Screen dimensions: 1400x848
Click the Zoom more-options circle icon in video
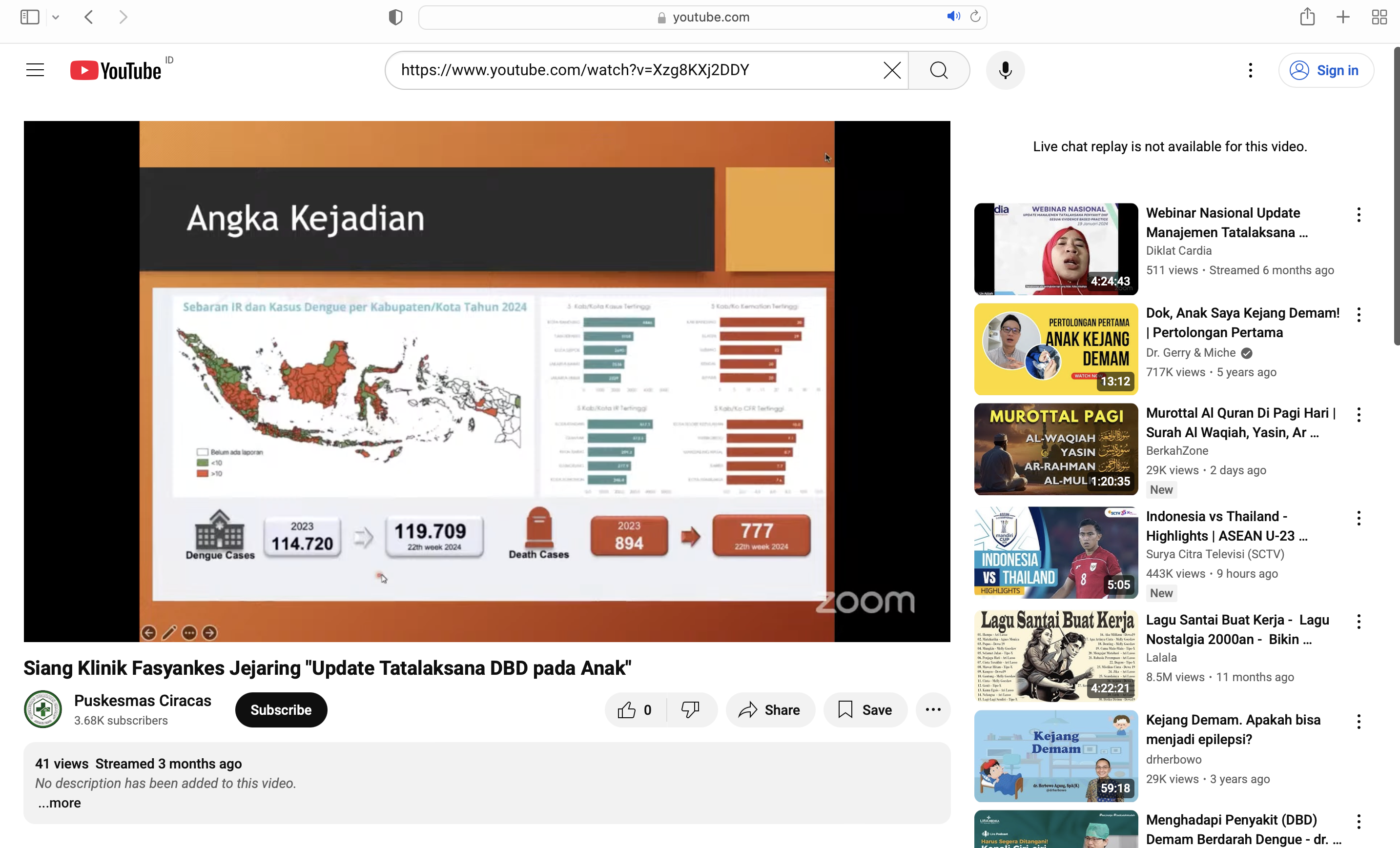(190, 632)
